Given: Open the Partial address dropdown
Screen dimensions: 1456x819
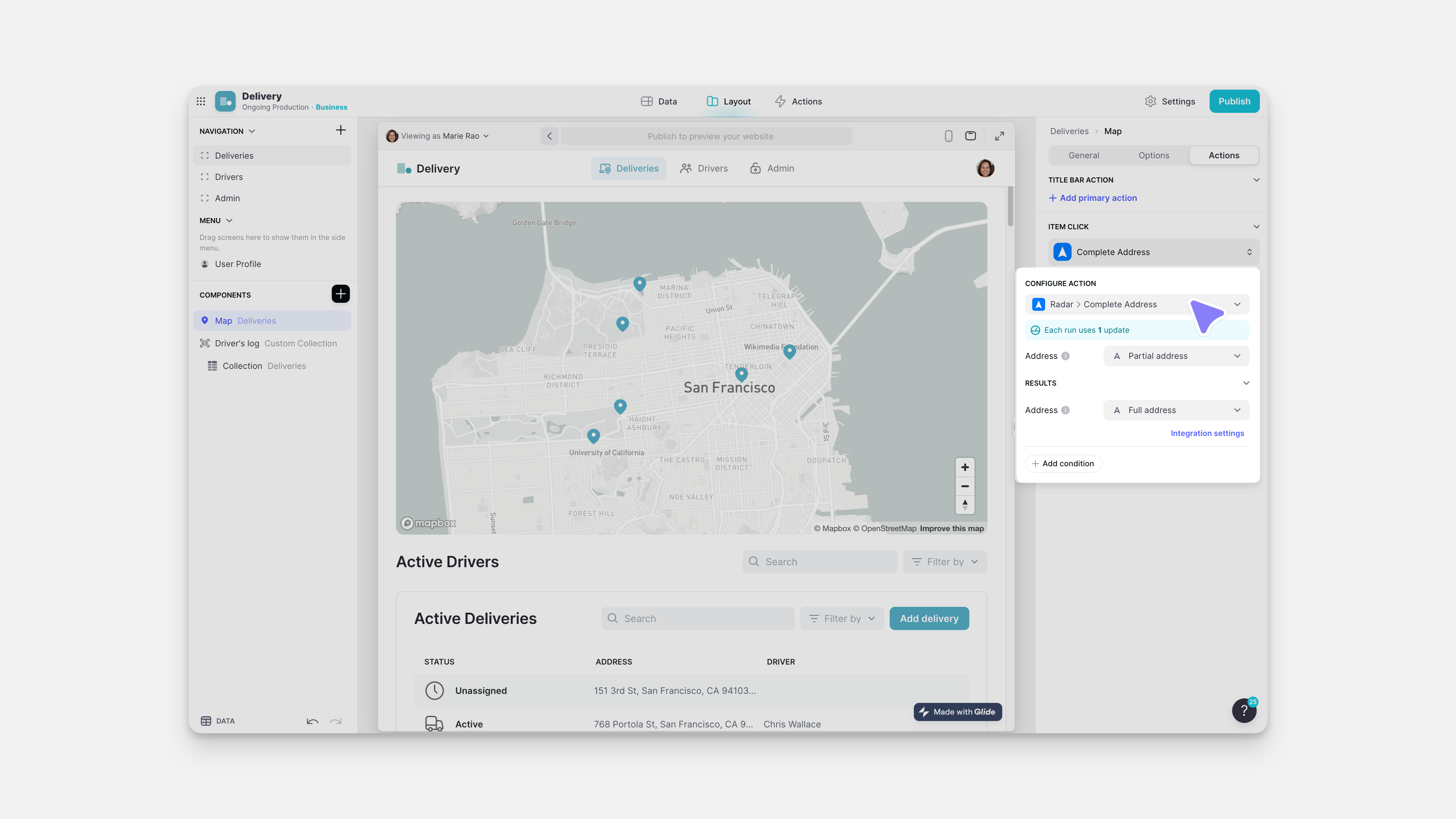Looking at the screenshot, I should click(x=1176, y=356).
